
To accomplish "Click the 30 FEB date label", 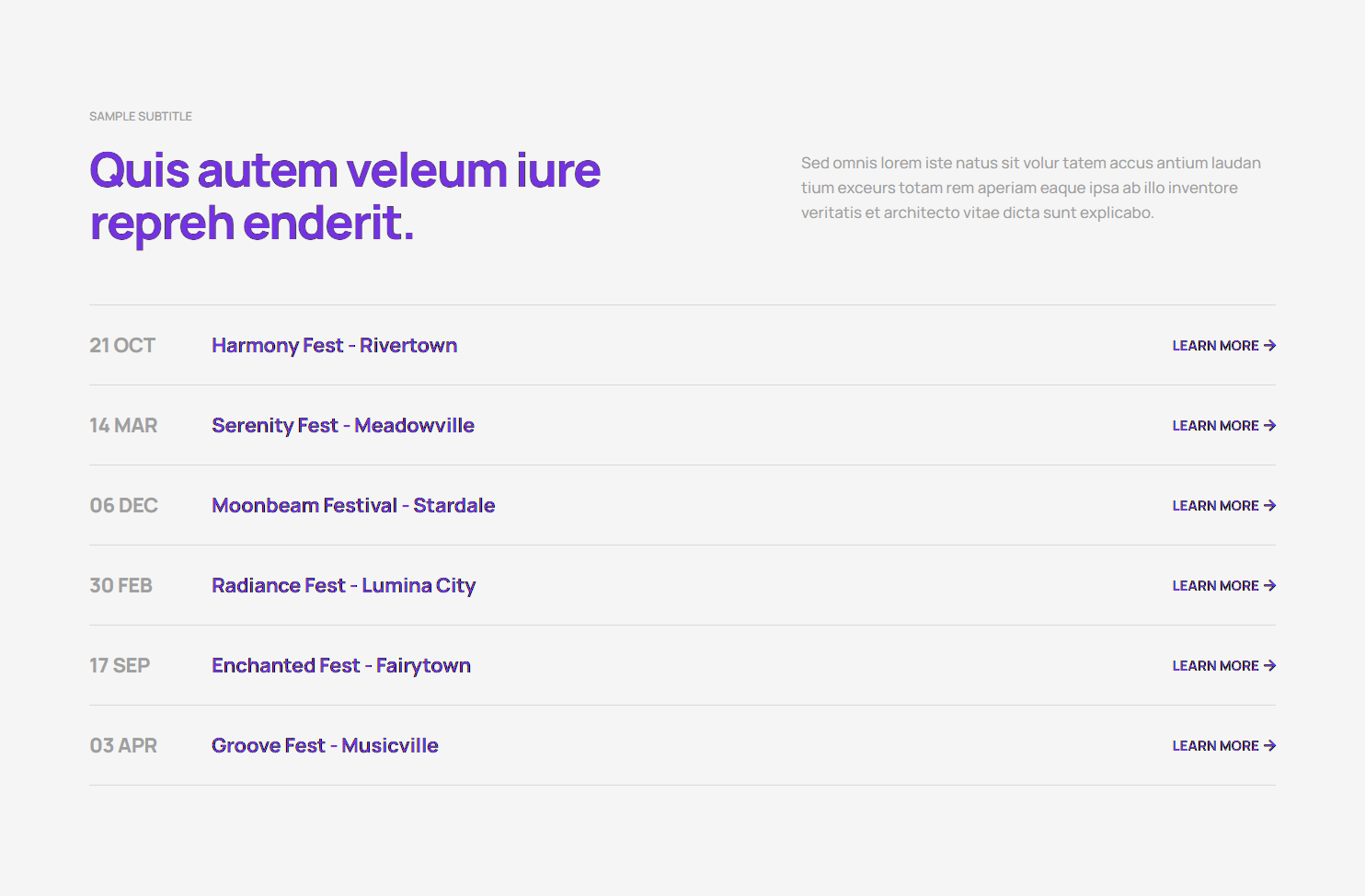I will (120, 586).
